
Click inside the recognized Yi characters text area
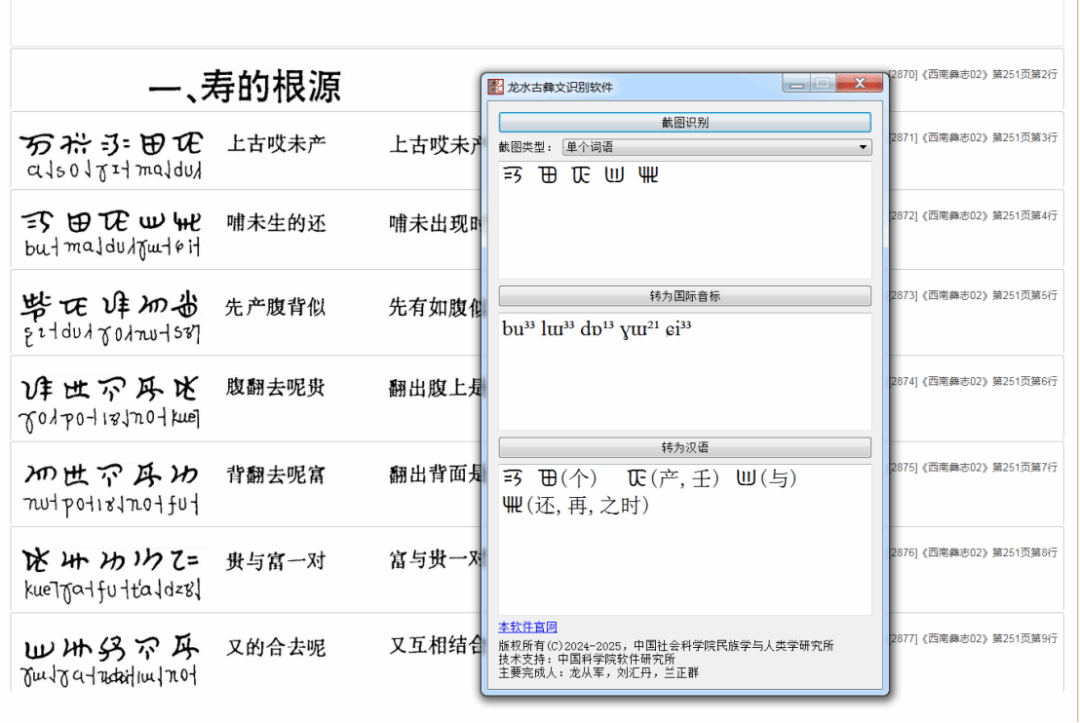pos(685,225)
